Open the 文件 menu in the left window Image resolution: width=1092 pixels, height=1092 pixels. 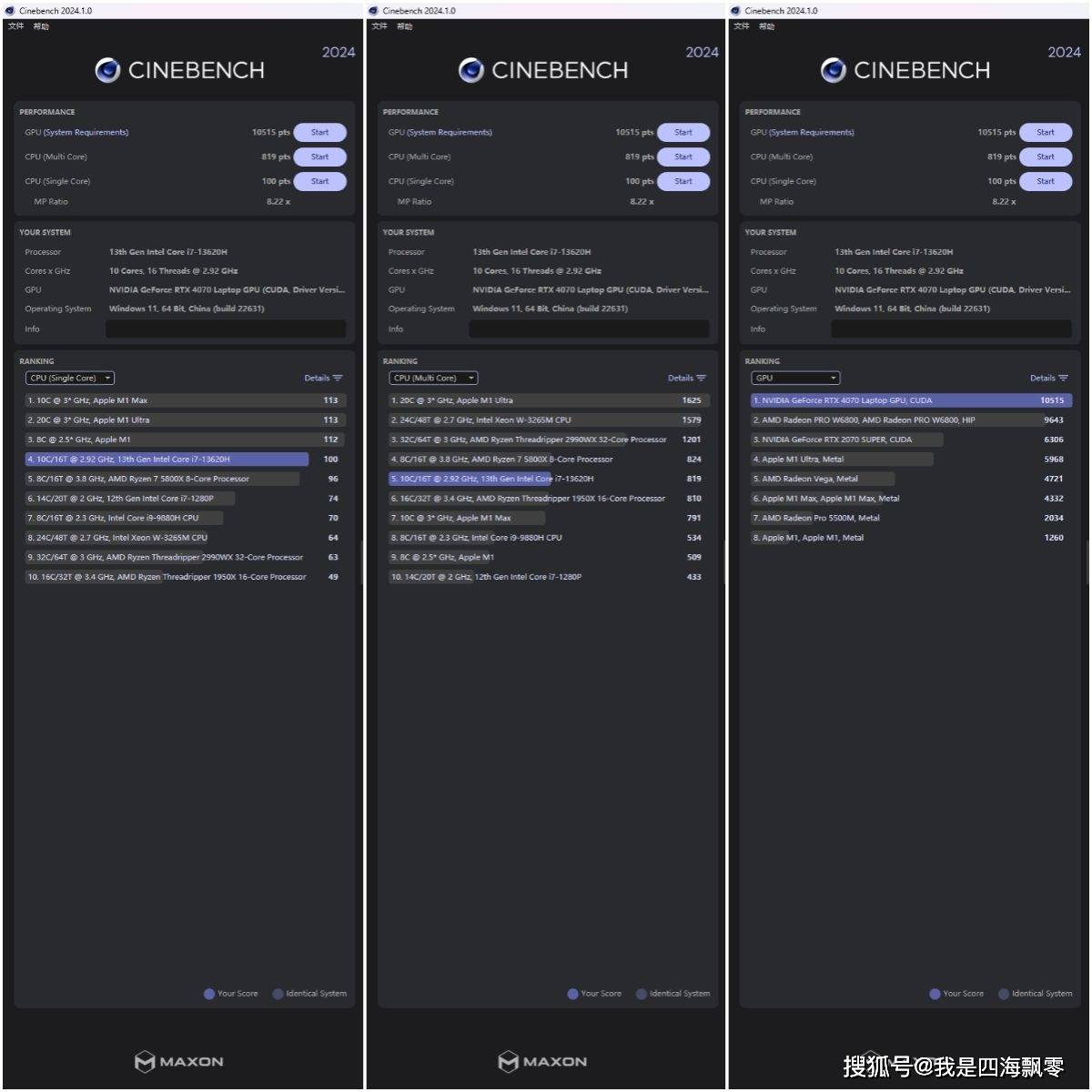click(x=15, y=26)
